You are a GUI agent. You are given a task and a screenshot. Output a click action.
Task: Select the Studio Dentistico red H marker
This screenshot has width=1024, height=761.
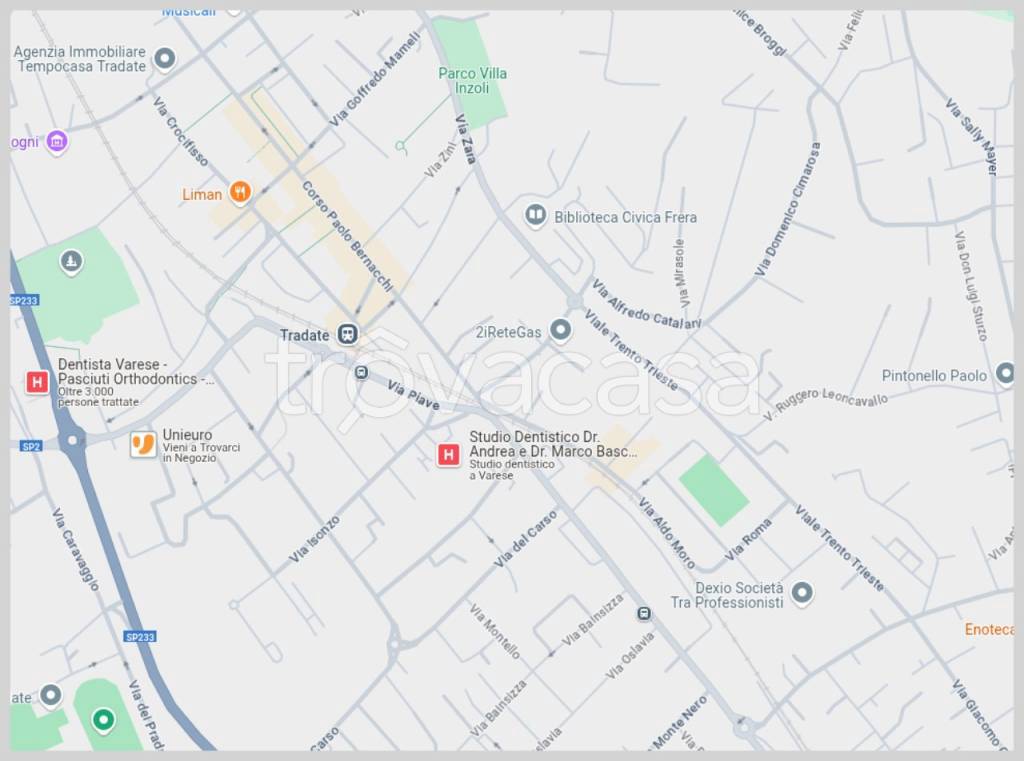pos(448,455)
